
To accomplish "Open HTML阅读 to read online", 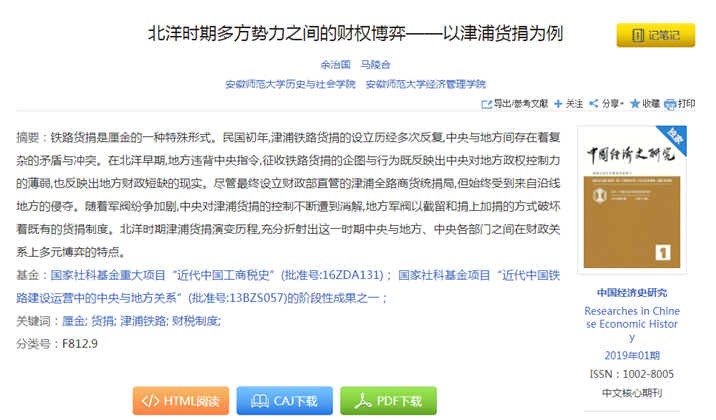I will 184,400.
